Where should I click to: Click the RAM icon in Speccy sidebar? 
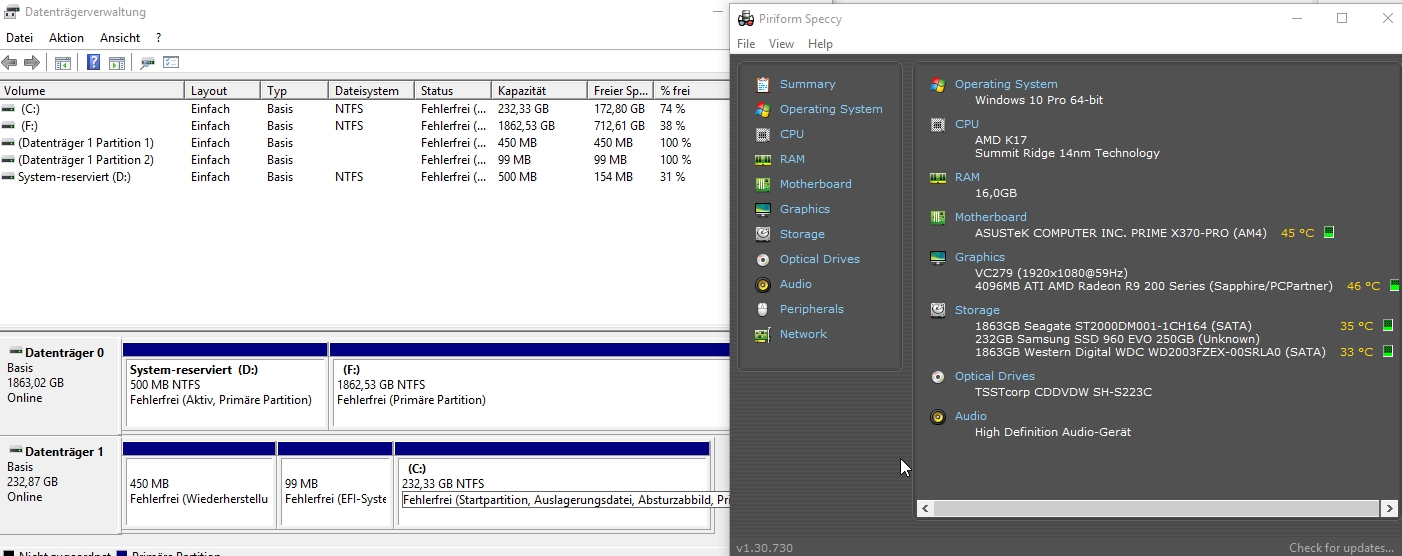tap(763, 159)
